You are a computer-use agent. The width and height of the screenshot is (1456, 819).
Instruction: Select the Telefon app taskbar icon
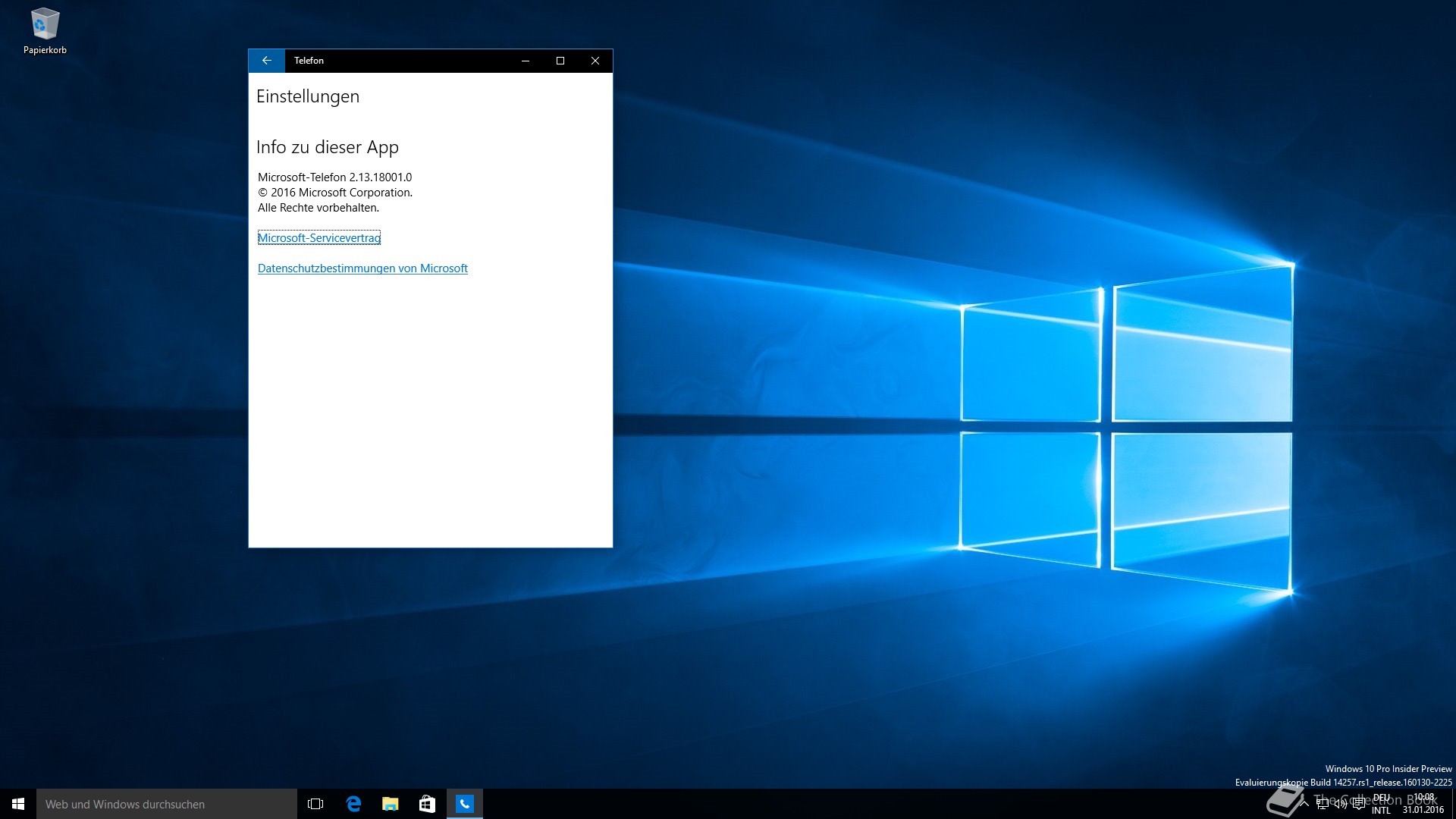click(x=464, y=804)
